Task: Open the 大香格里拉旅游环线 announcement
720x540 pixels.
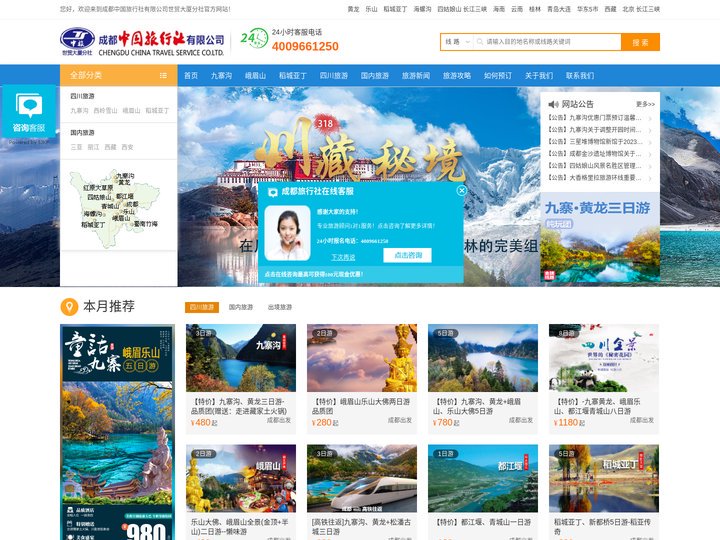Action: tap(595, 177)
